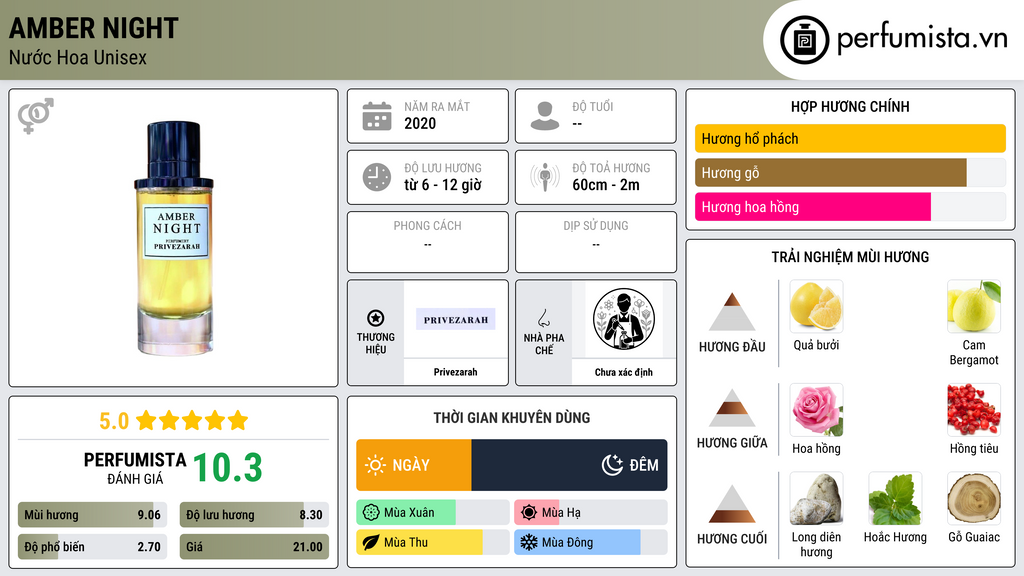Click the Hương giữa pyramid icon
1024x576 pixels.
coord(732,408)
